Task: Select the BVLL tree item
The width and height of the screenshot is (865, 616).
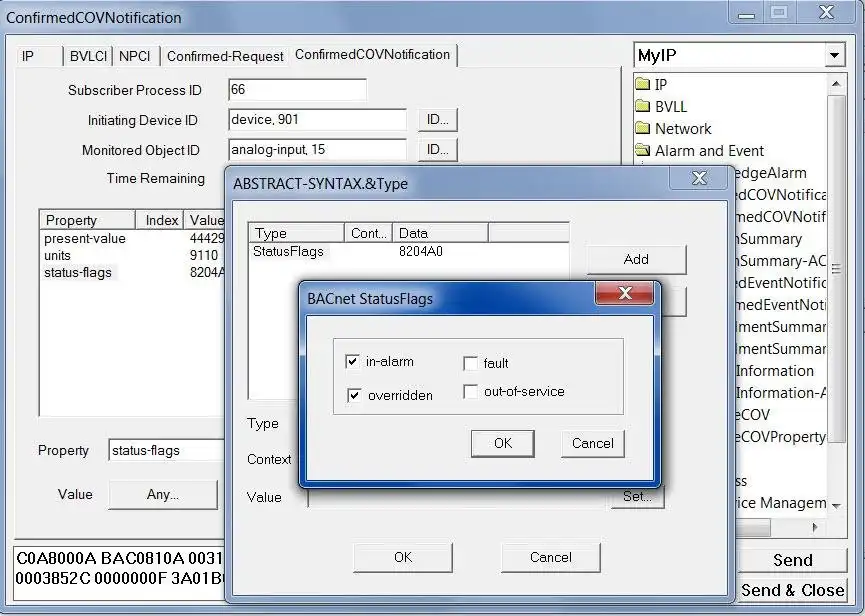Action: coord(671,106)
